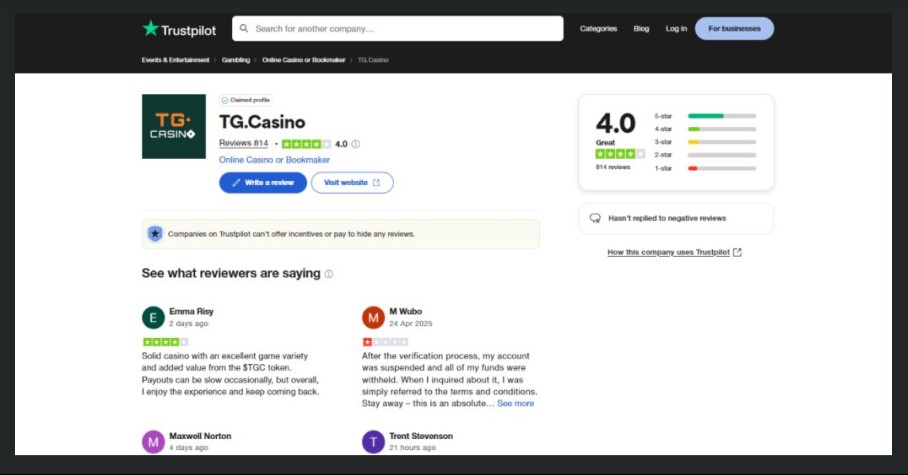The height and width of the screenshot is (475, 908).
Task: Open the Categories menu
Action: (x=598, y=29)
